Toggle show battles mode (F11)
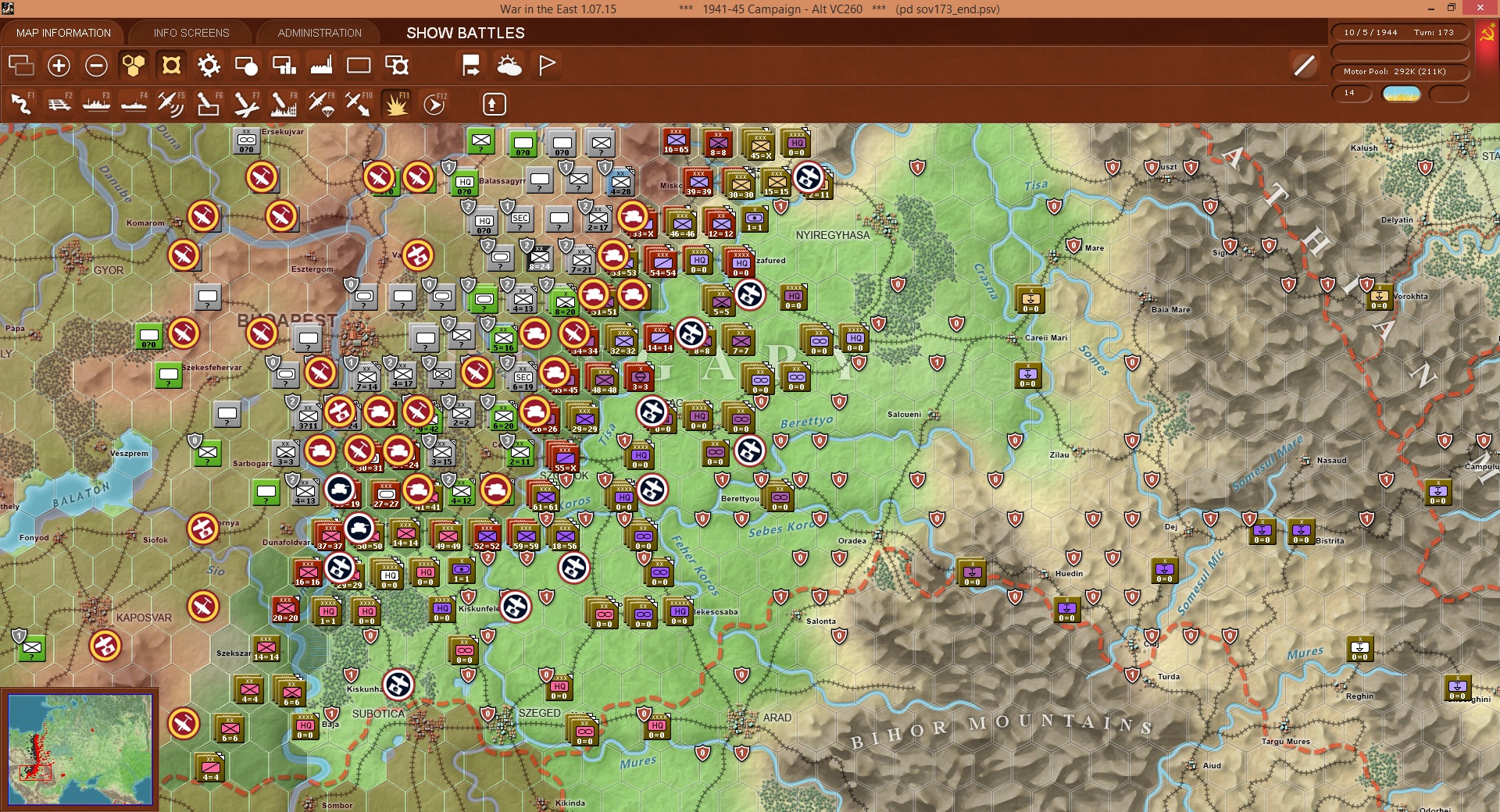 (x=396, y=104)
